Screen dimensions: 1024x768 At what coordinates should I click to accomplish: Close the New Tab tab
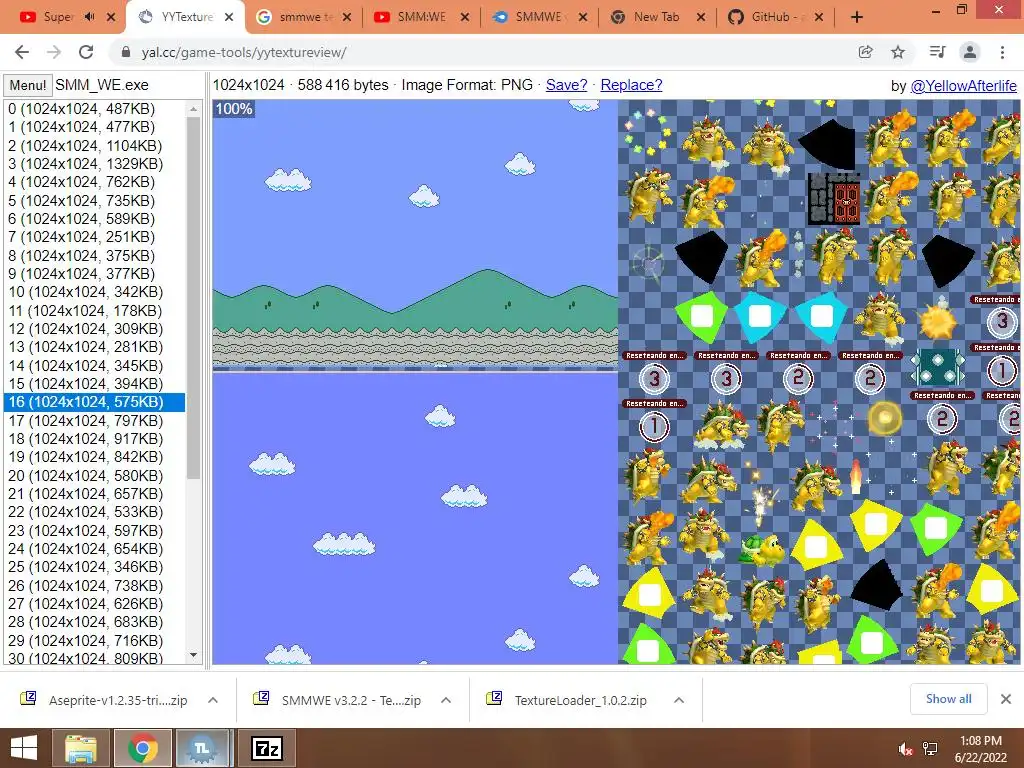(x=701, y=17)
